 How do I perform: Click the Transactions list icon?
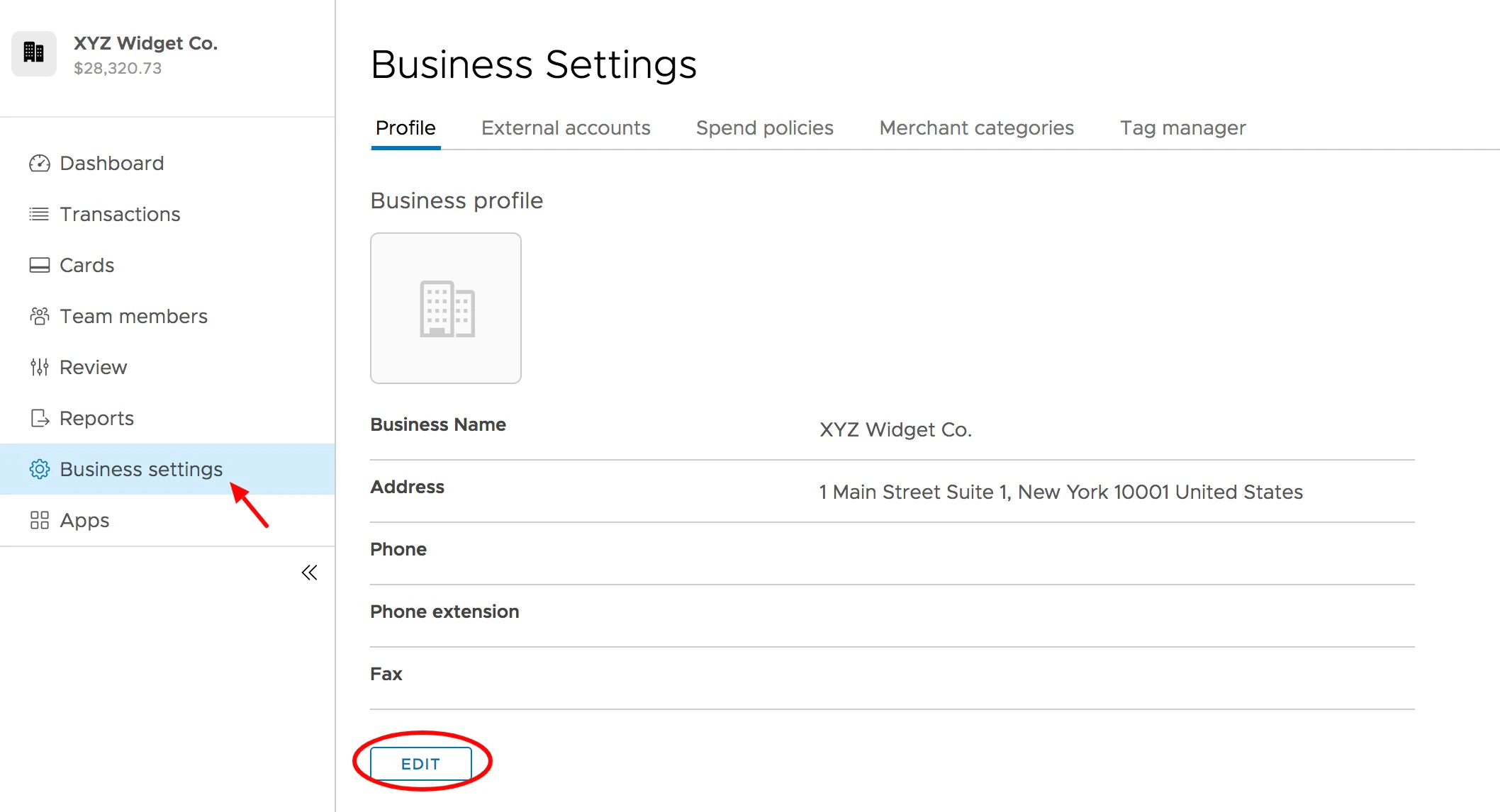pos(39,214)
